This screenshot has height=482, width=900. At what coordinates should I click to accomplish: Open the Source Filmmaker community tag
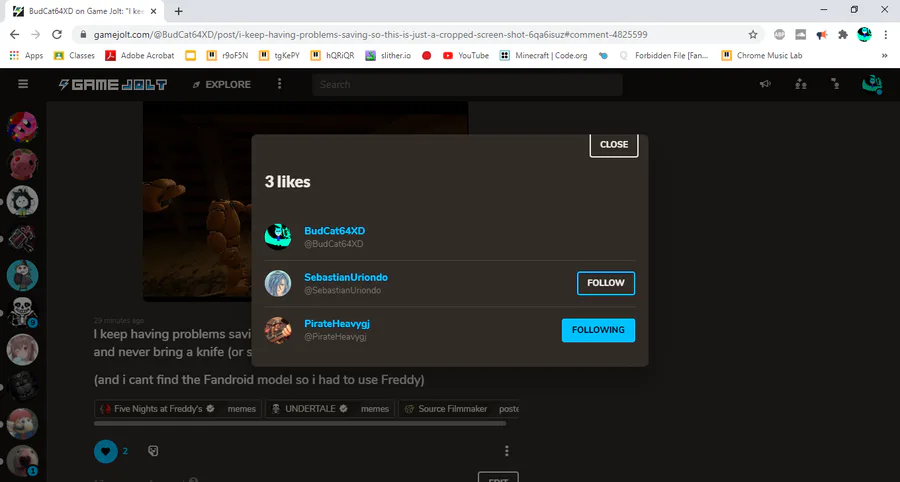click(x=459, y=409)
